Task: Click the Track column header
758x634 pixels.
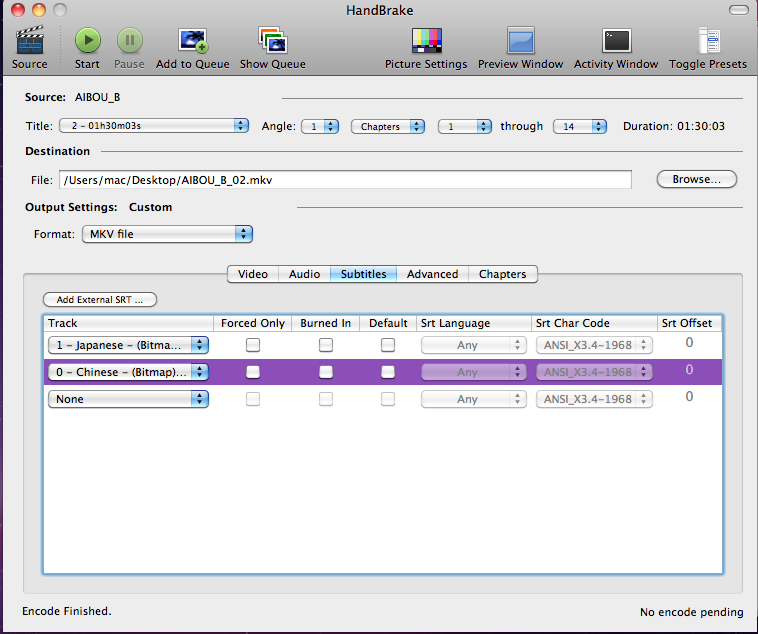Action: coord(129,323)
